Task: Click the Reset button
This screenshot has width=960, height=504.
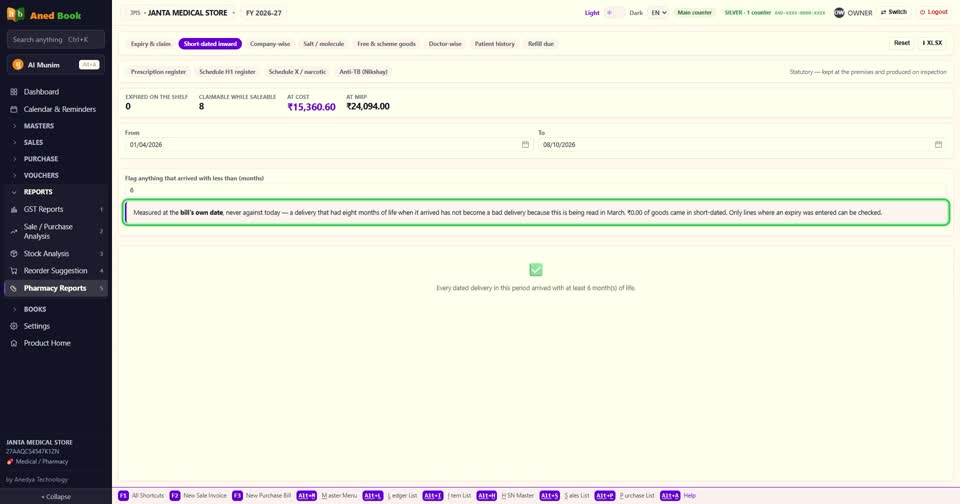Action: click(x=902, y=43)
